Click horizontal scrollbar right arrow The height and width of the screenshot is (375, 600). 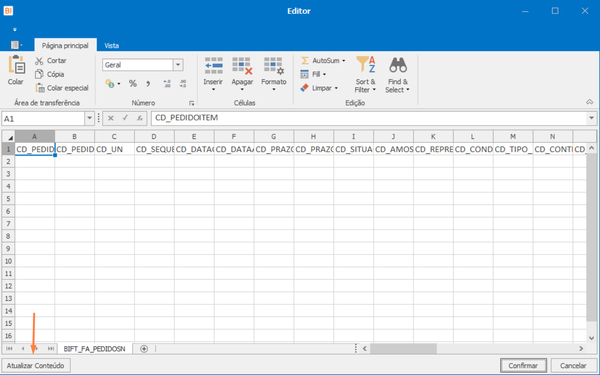(x=581, y=349)
